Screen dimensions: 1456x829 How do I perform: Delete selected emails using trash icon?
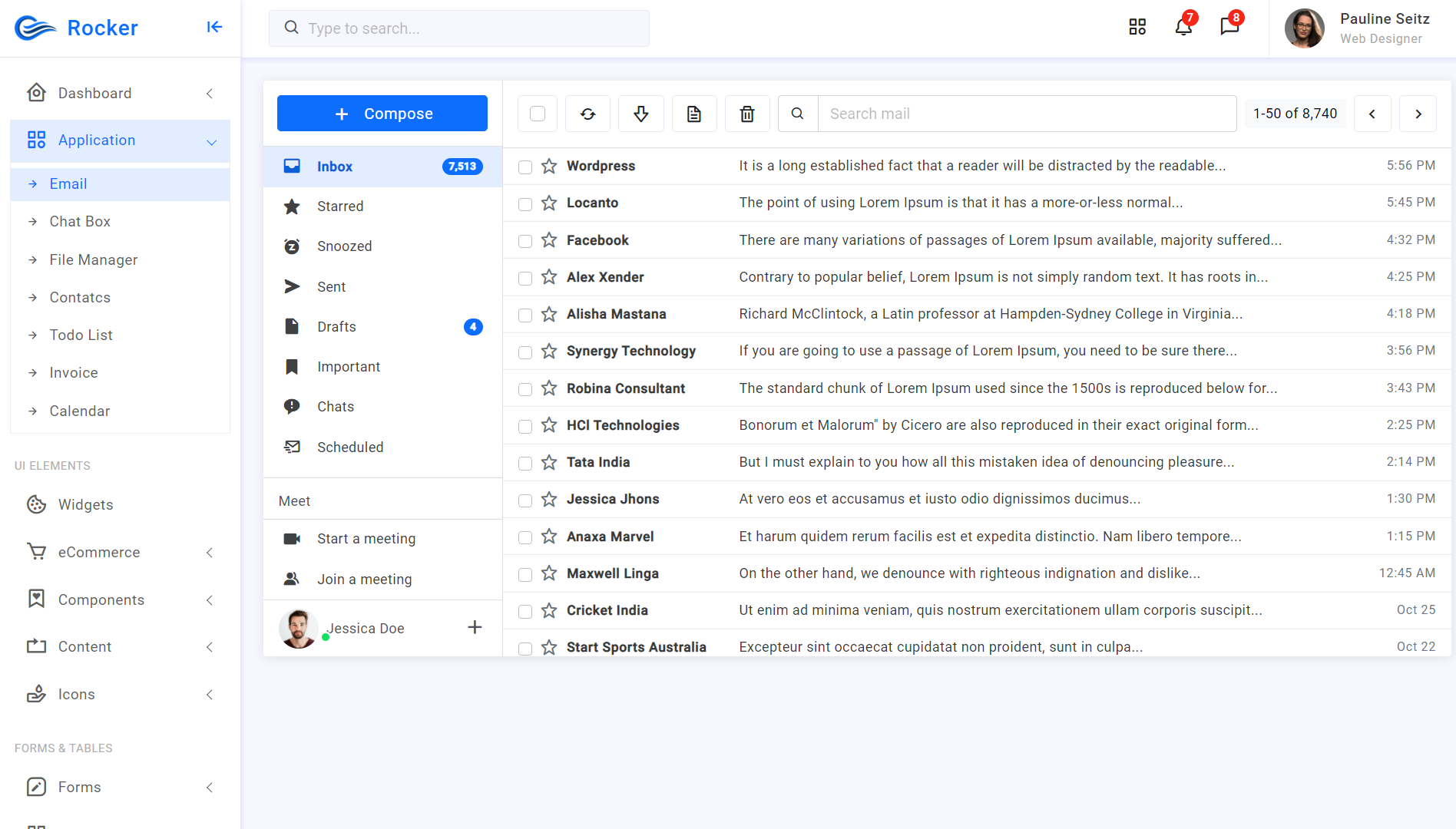pos(746,113)
